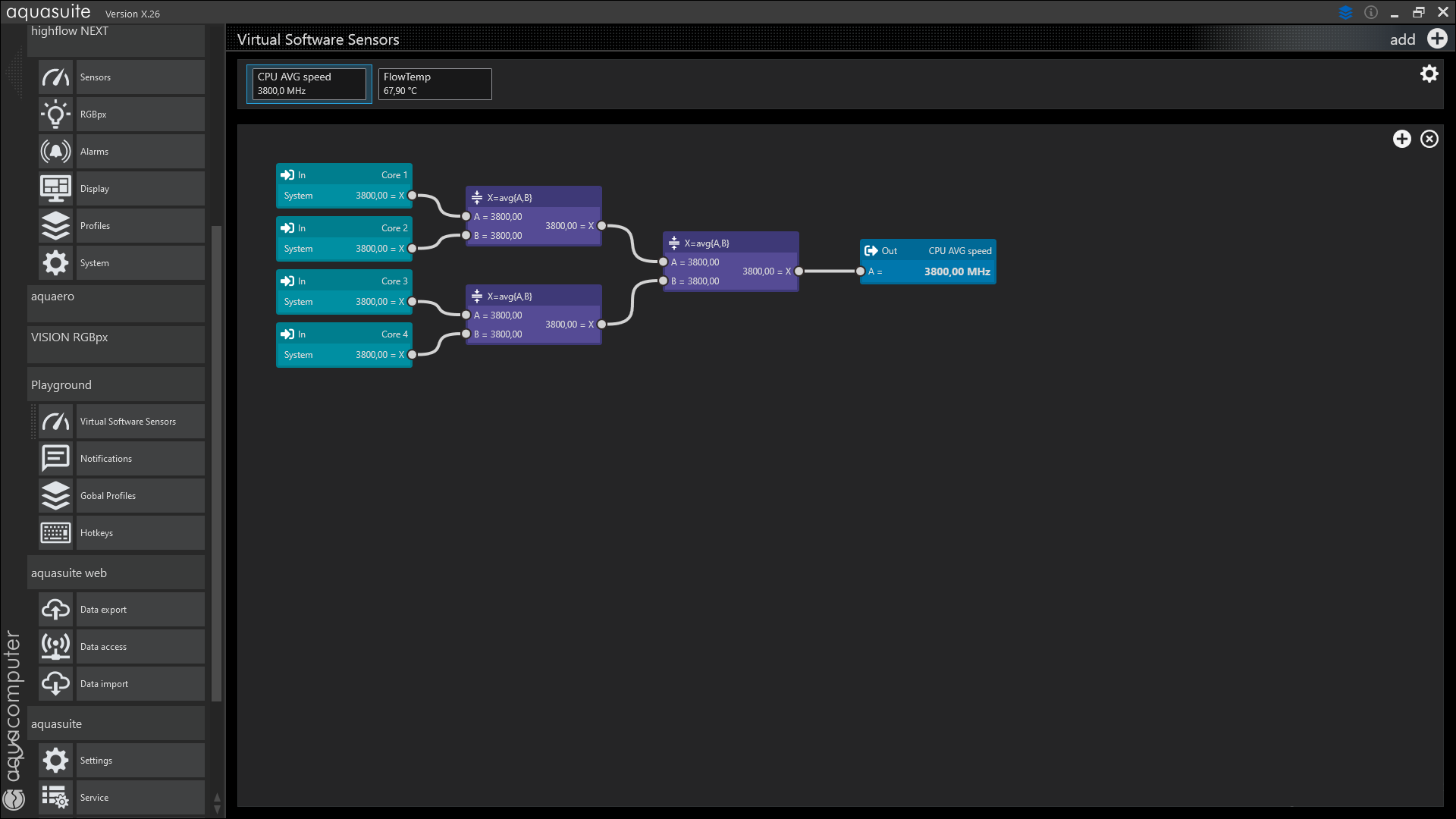Open the Profiles layers icon
Image resolution: width=1456 pixels, height=819 pixels.
tap(55, 226)
